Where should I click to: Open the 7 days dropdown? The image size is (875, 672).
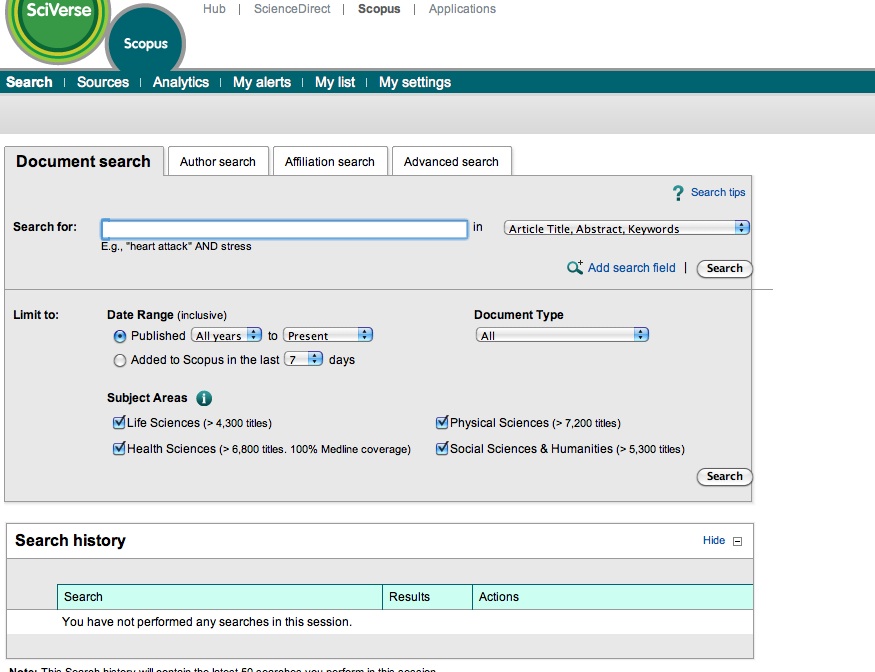click(x=304, y=359)
